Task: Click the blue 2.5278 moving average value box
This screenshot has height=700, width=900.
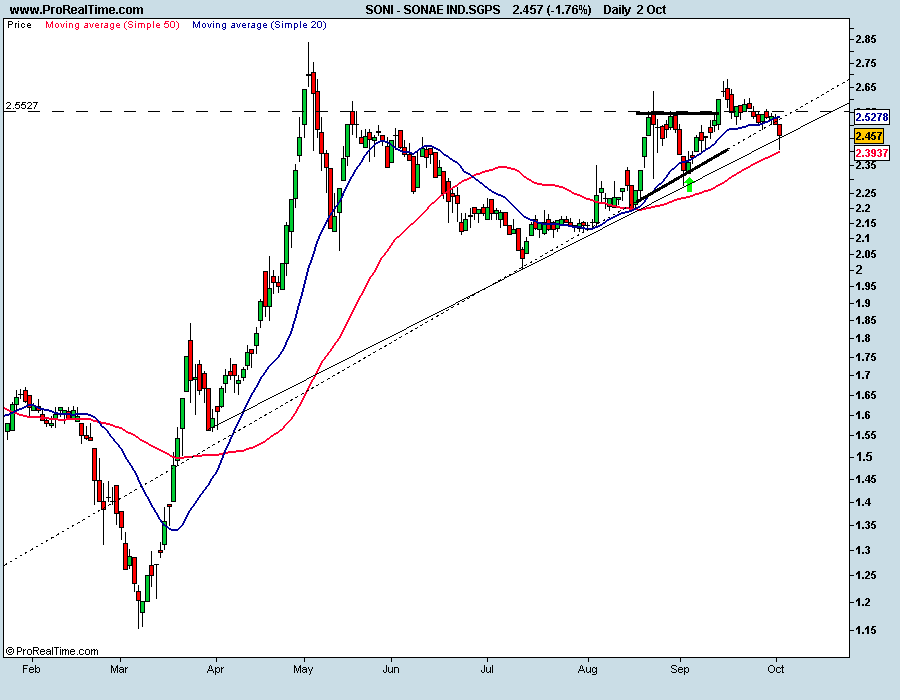Action: pyautogui.click(x=872, y=117)
